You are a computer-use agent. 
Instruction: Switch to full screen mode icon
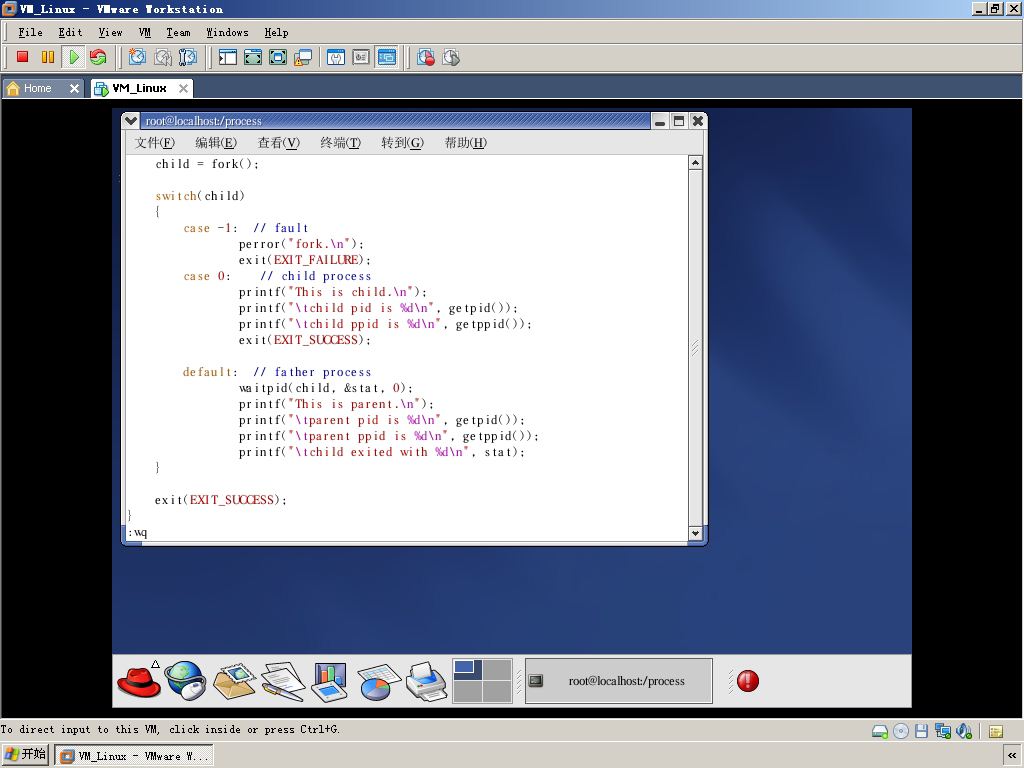(253, 57)
